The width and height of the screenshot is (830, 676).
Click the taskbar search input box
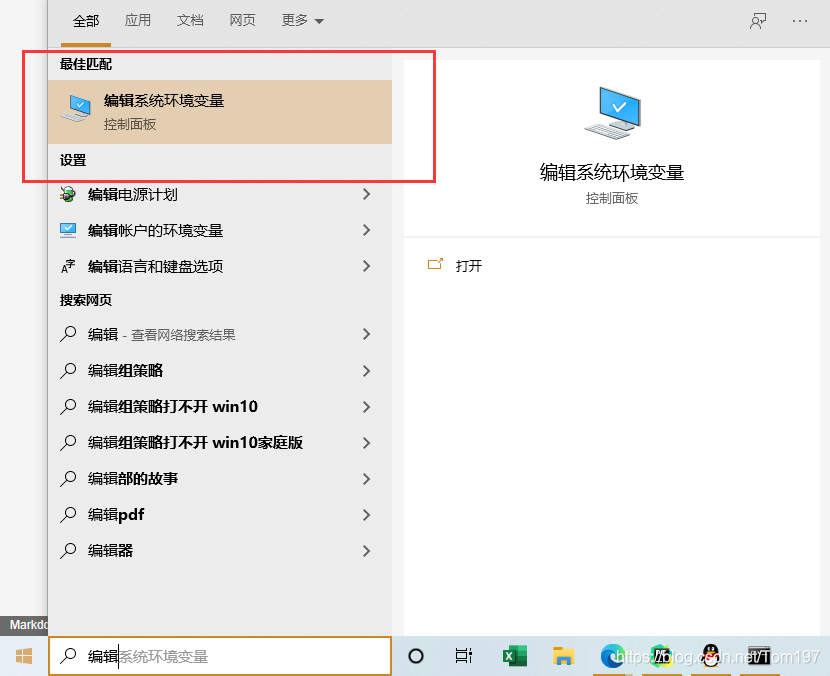(x=220, y=656)
